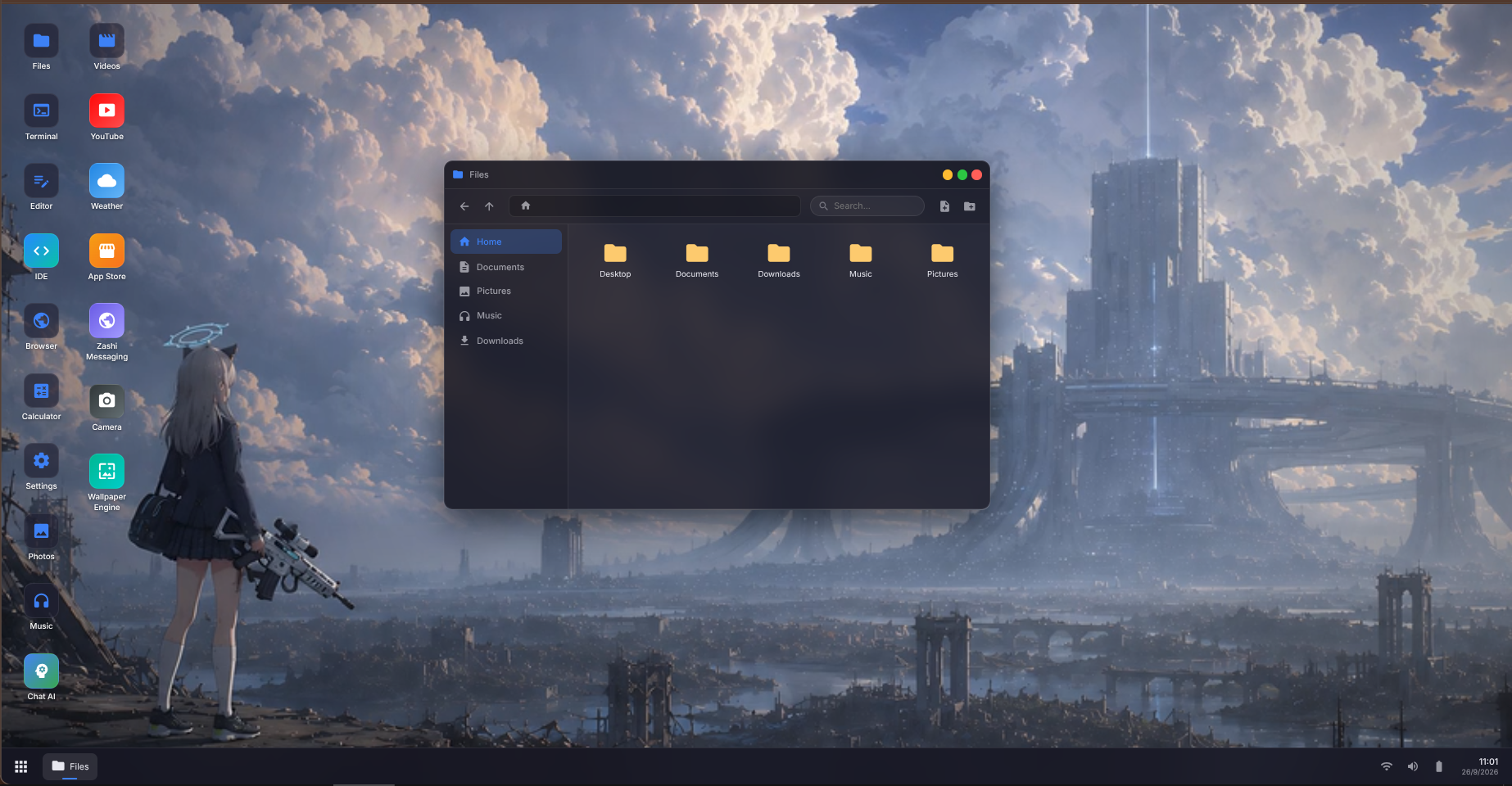This screenshot has width=1512, height=786.
Task: Open Music in the Files sidebar
Action: (x=506, y=315)
